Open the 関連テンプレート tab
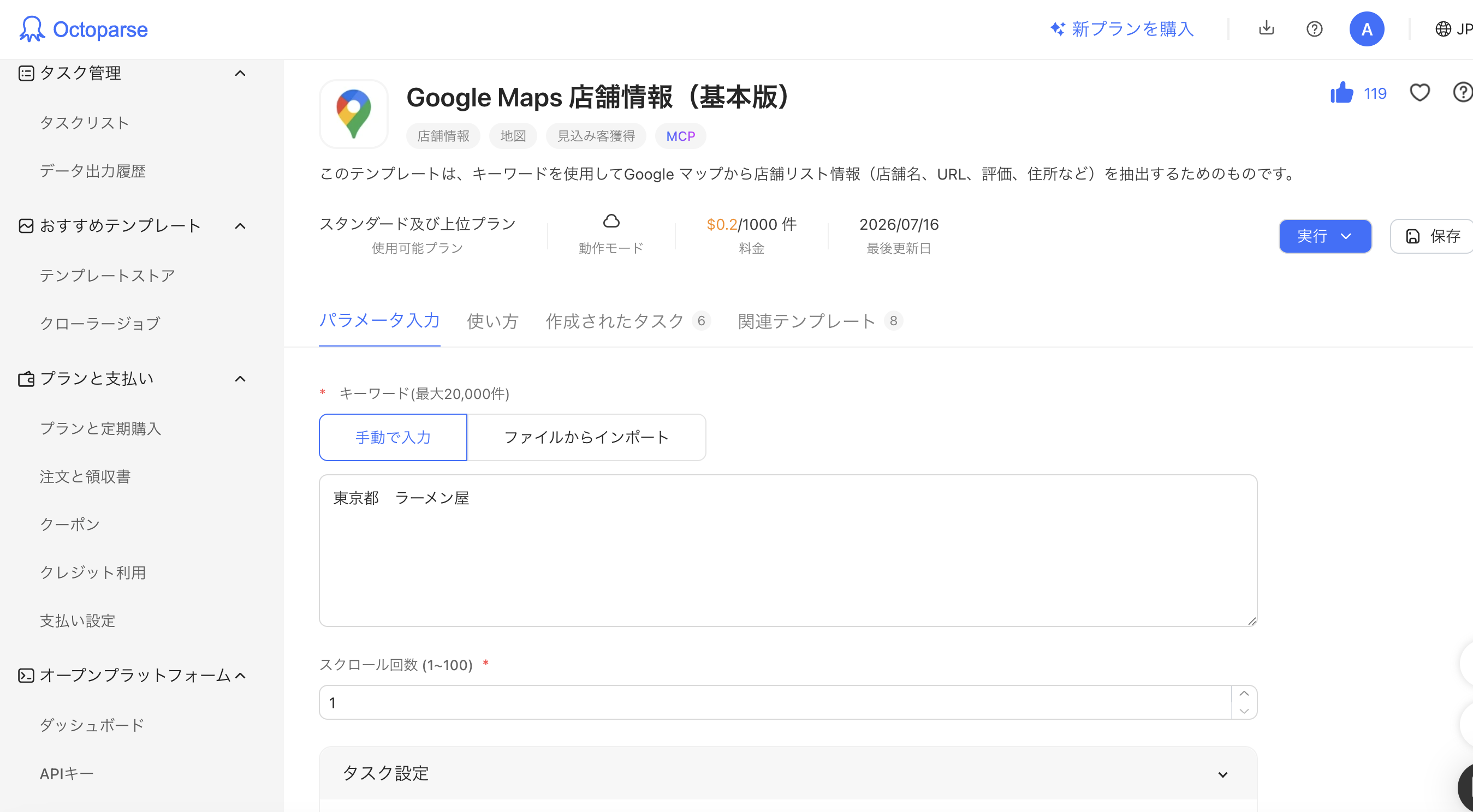Image resolution: width=1473 pixels, height=812 pixels. 820,321
